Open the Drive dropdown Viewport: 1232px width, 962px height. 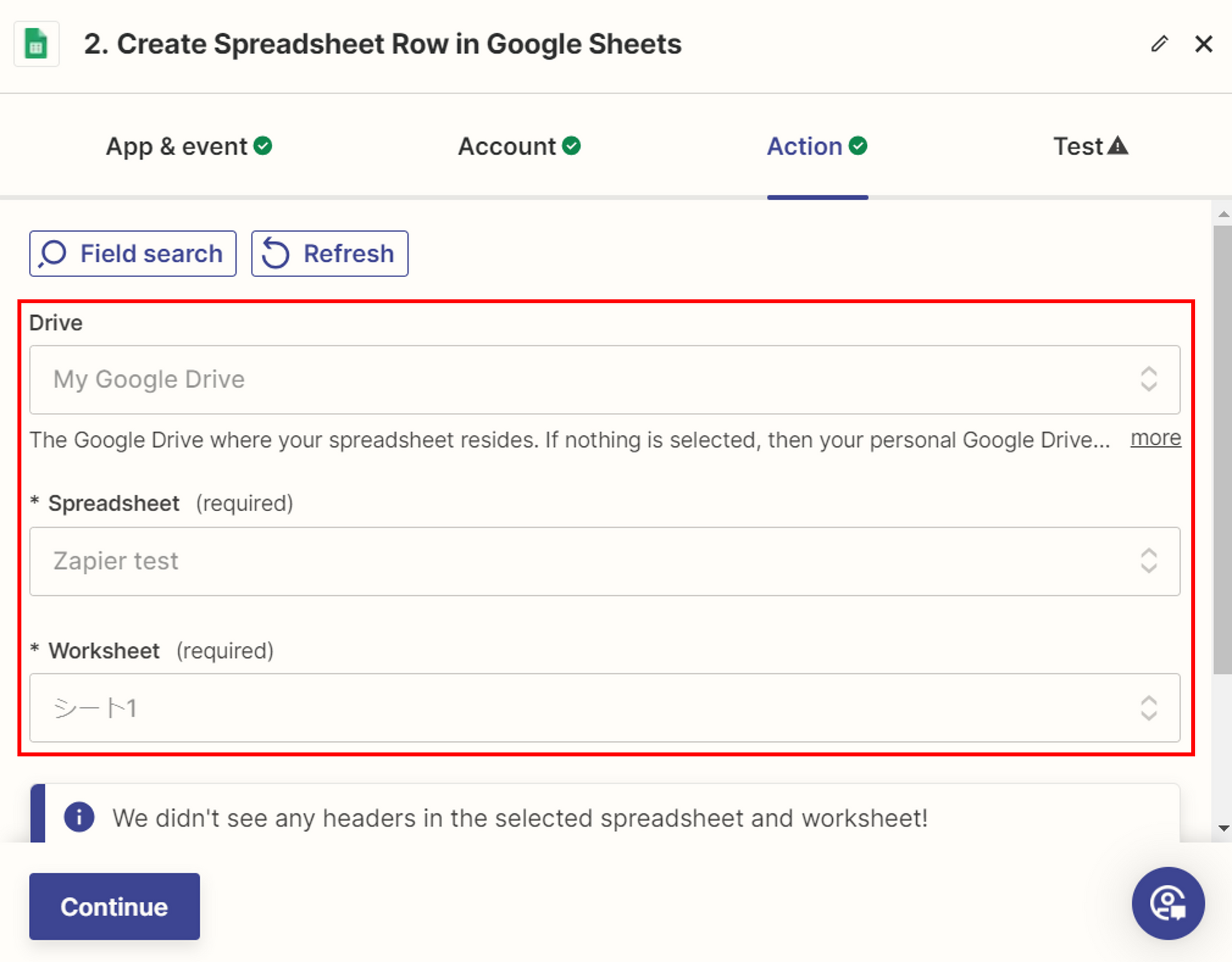tap(603, 380)
